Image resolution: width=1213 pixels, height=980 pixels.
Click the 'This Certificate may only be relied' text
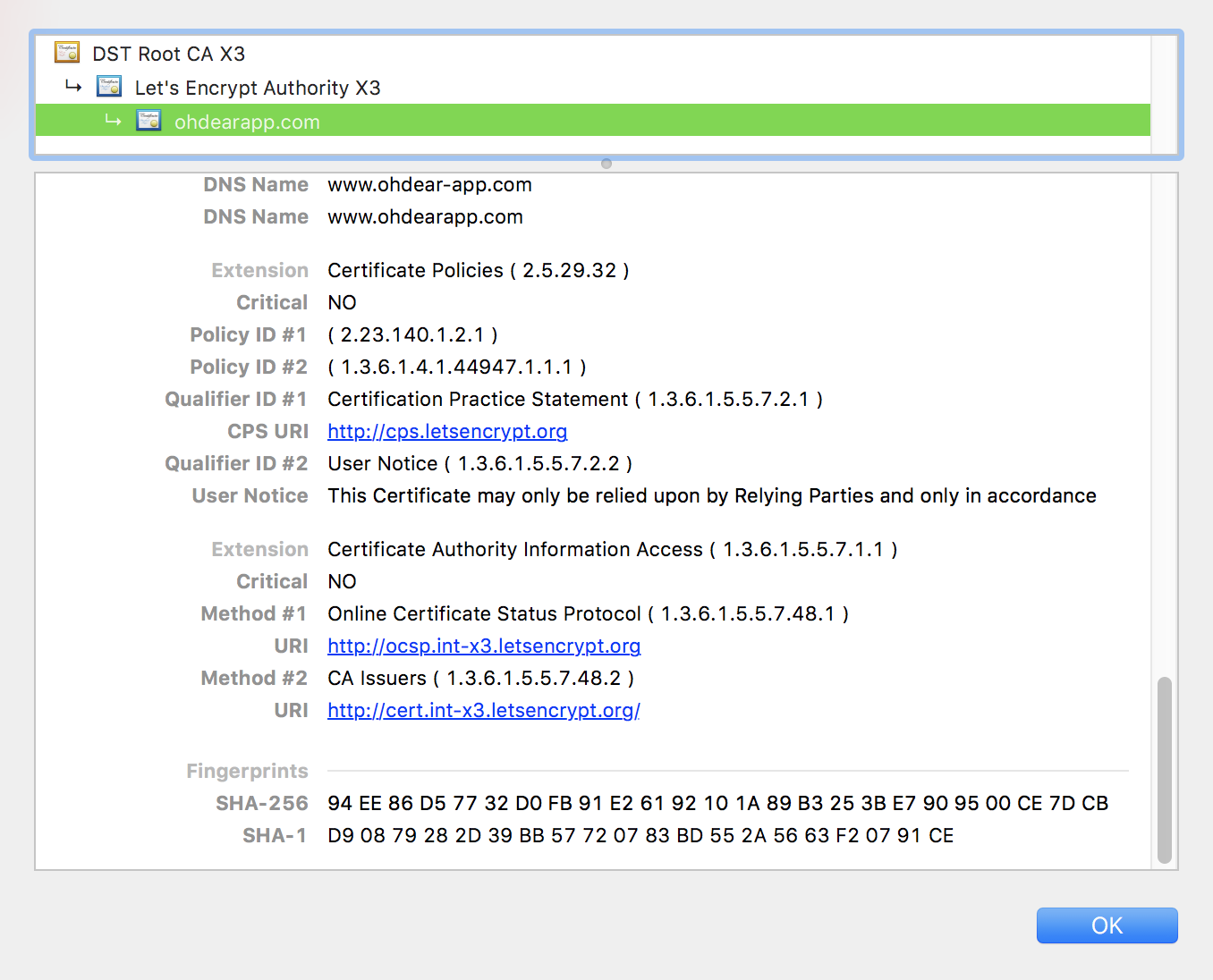coord(712,496)
